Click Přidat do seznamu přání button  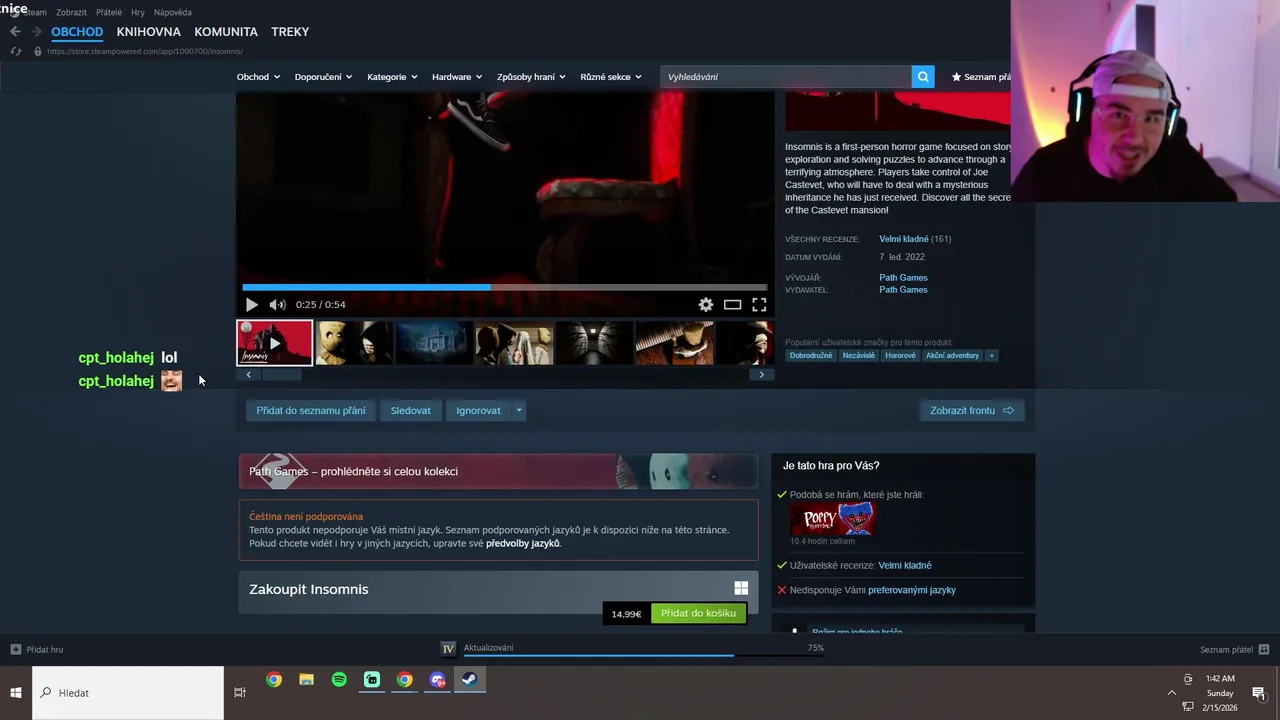coord(311,410)
